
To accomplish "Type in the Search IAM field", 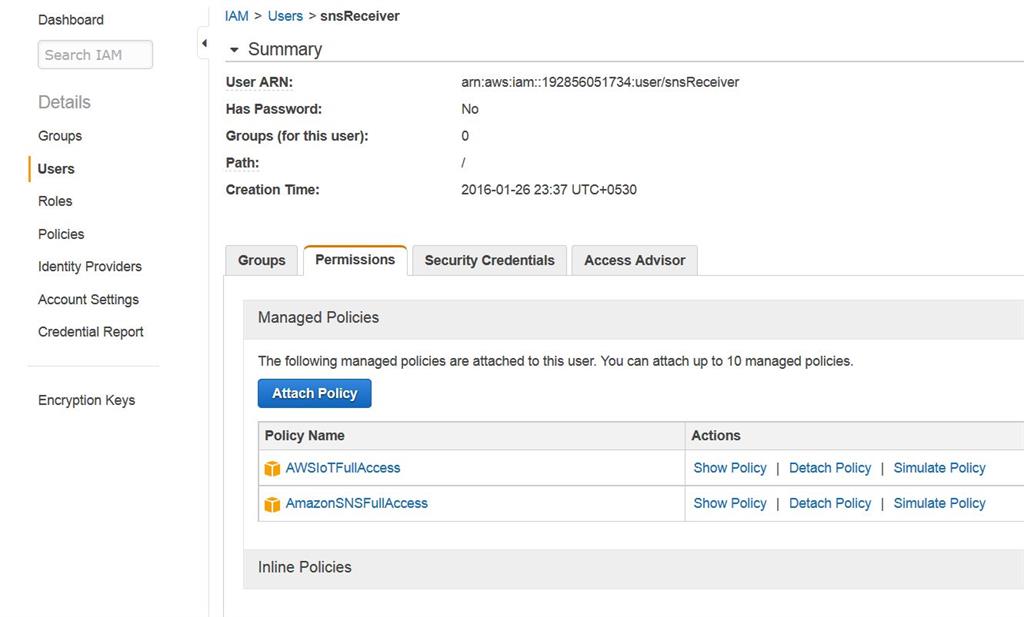I will 95,55.
